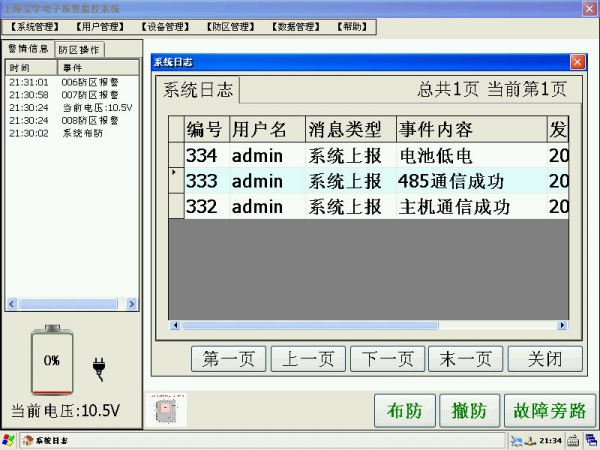Click the Windows Start button in taskbar
This screenshot has height=450, width=600.
pyautogui.click(x=9, y=440)
